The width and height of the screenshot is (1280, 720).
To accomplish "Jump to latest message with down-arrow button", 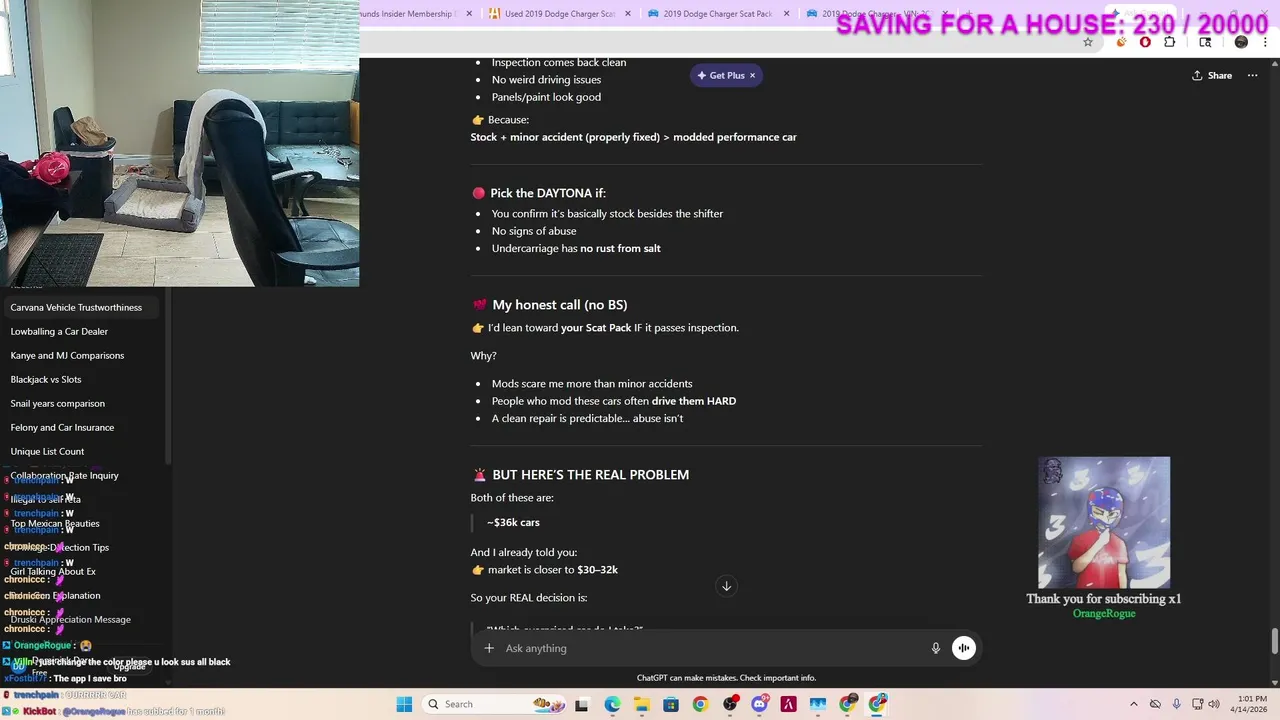I will point(727,586).
